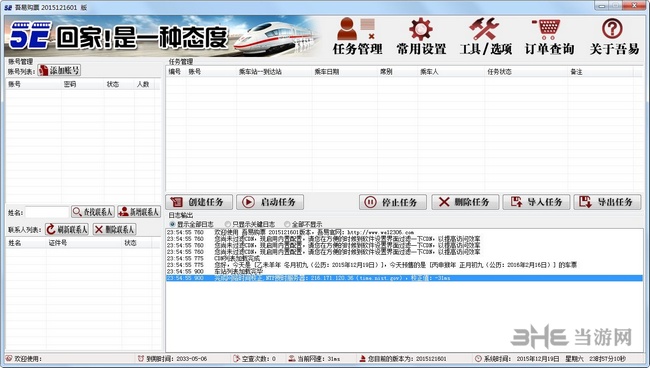Image resolution: width=650 pixels, height=368 pixels.
Task: Open 订单查询 order query cart
Action: (549, 36)
